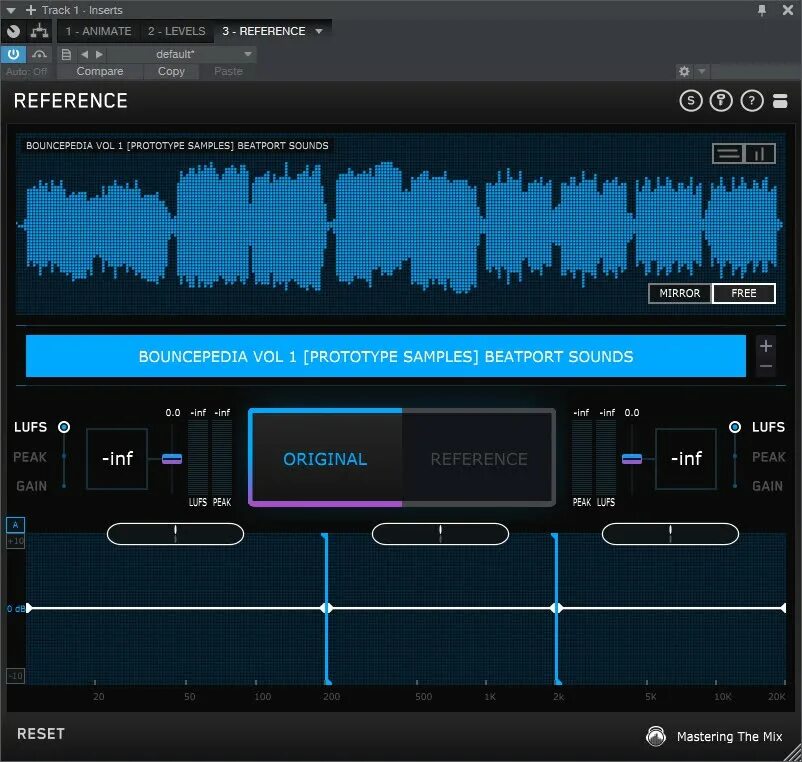
Task: Click the RESET button
Action: pyautogui.click(x=41, y=733)
